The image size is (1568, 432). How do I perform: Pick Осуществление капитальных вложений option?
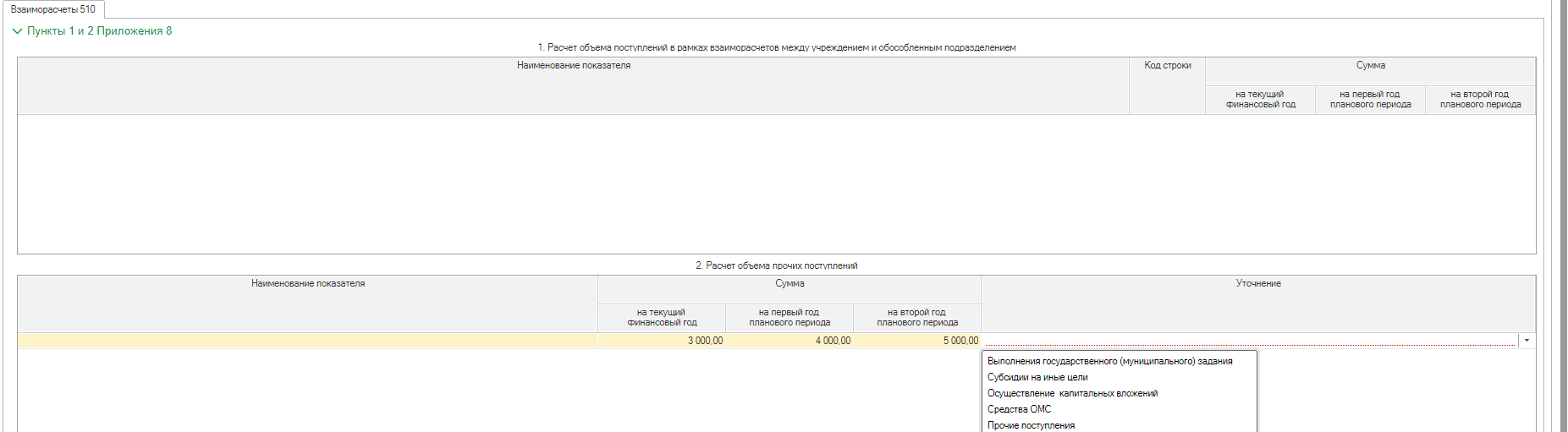[1072, 393]
